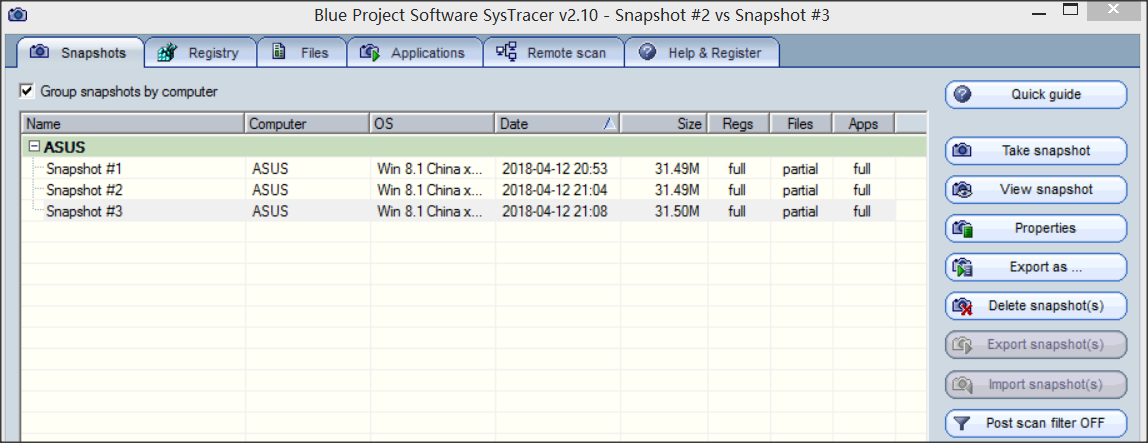
Task: Sort by the Name column header
Action: click(x=133, y=124)
